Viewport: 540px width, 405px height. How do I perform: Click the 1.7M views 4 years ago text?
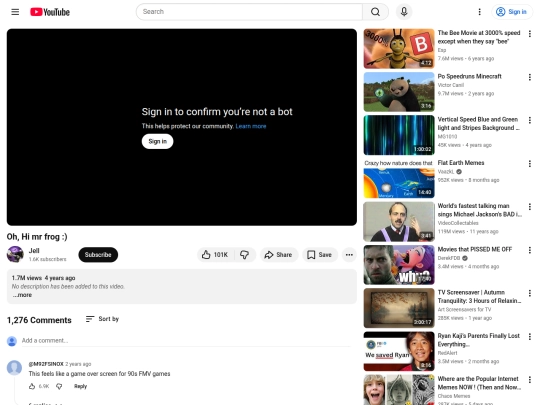[43, 278]
